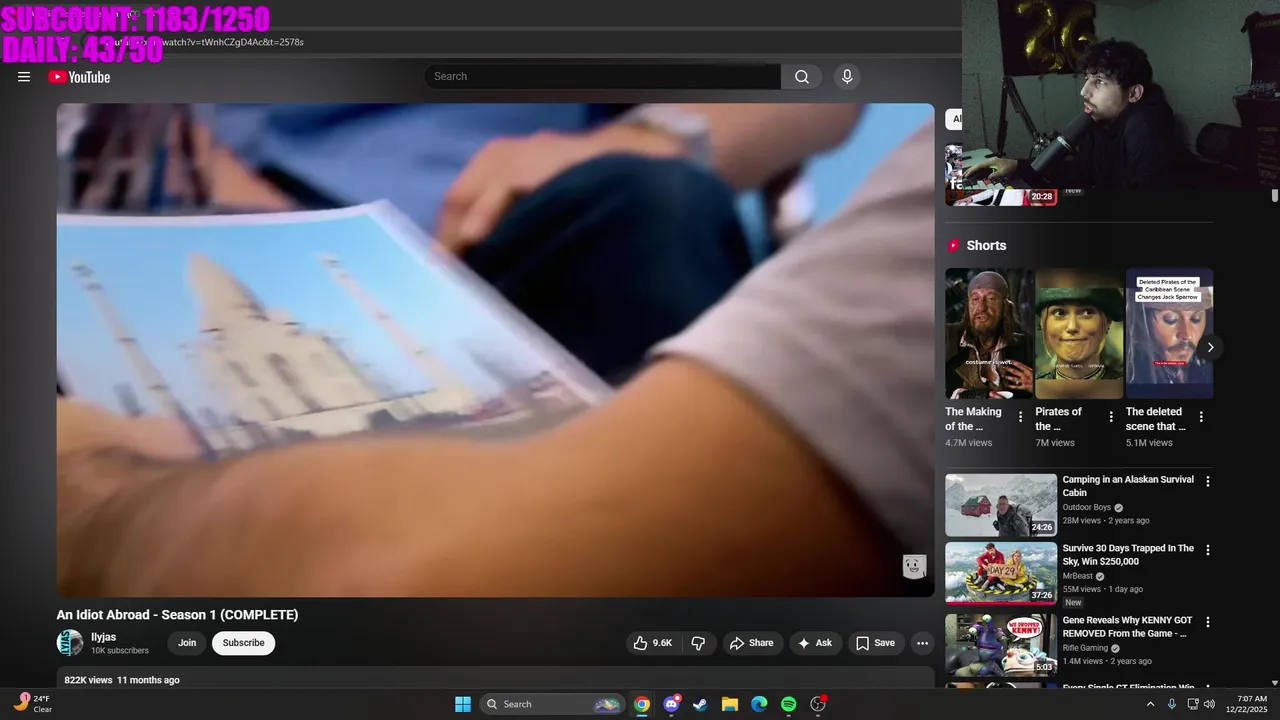Screen dimensions: 1280x720
Task: Open 'Camping in an Alaskan Survival Cabin' title
Action: (1128, 486)
